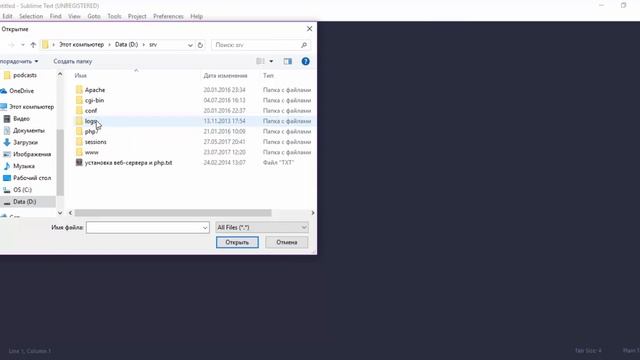
Task: Open file name combo box dropdown
Action: 205,228
